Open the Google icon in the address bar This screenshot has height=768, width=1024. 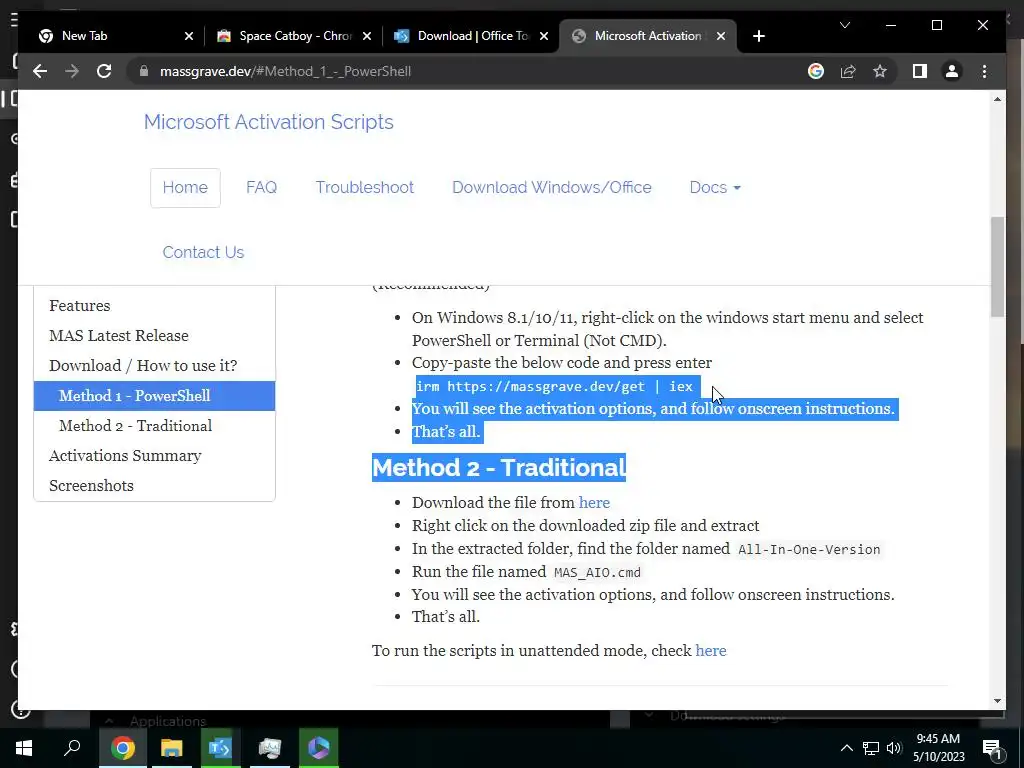pos(816,71)
